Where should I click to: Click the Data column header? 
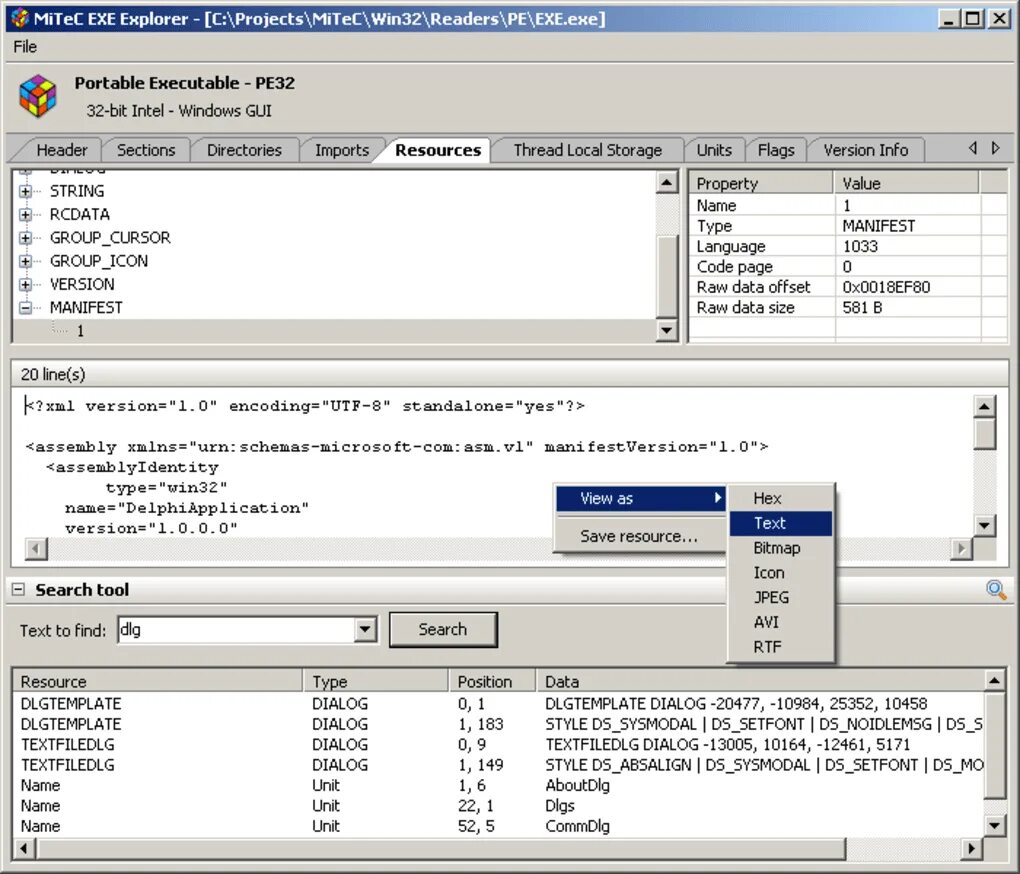click(761, 682)
